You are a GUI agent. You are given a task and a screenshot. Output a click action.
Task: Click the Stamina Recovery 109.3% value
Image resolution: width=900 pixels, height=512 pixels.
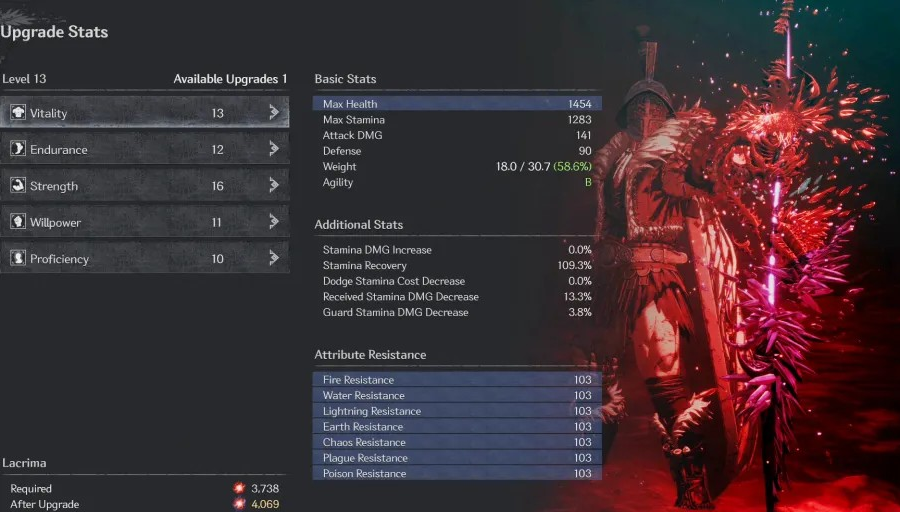point(575,265)
